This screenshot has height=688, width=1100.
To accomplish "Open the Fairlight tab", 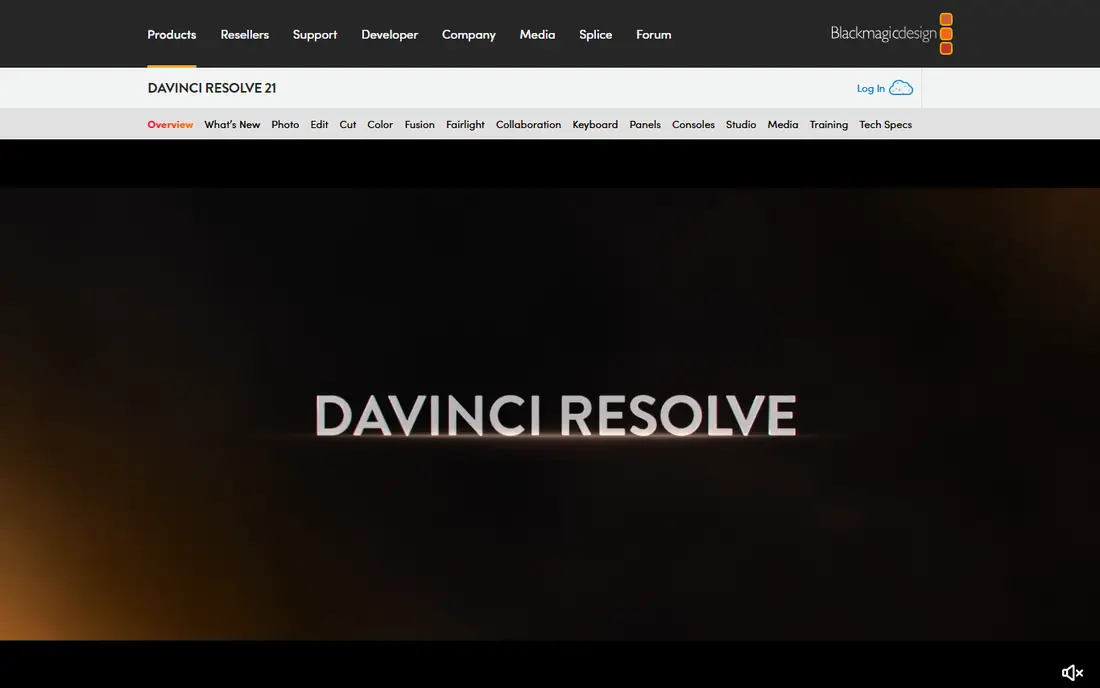I will tap(465, 124).
